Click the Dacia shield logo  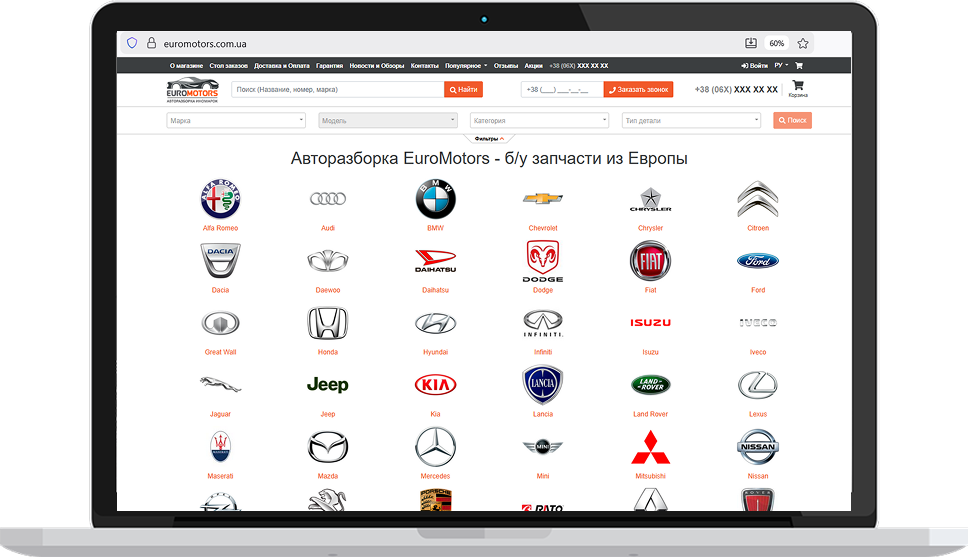(x=220, y=260)
